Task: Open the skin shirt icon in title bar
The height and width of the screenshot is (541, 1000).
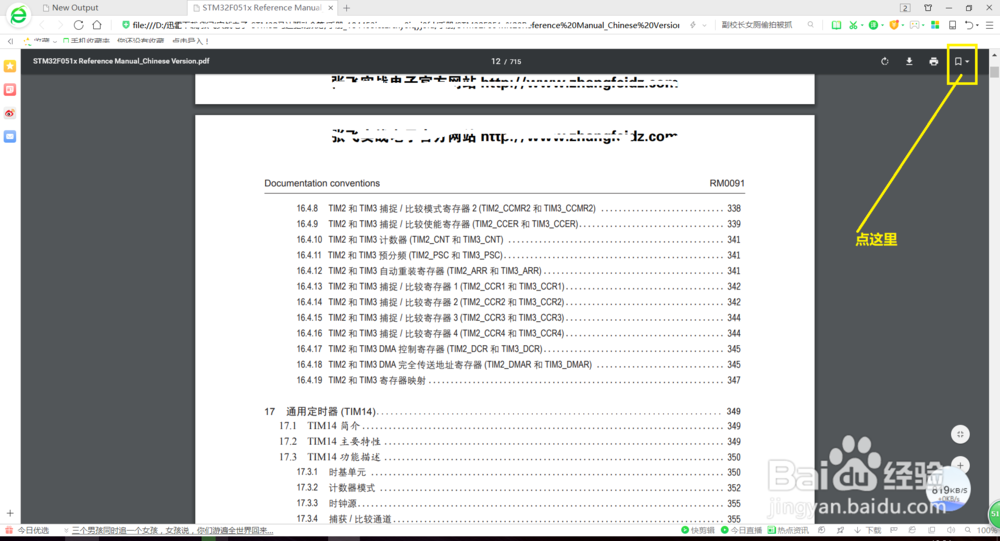Action: tap(928, 8)
